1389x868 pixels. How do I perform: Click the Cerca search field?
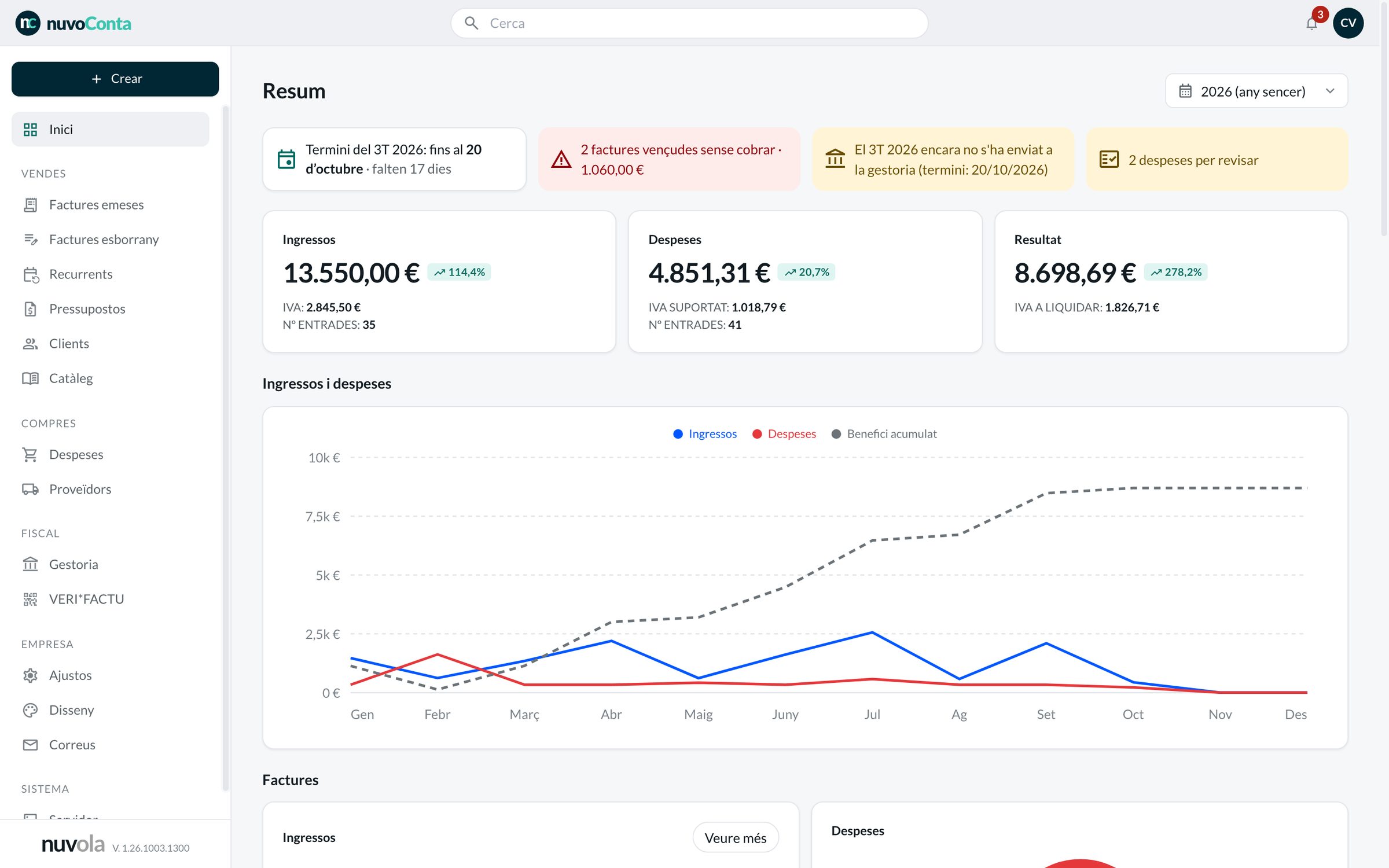(689, 23)
